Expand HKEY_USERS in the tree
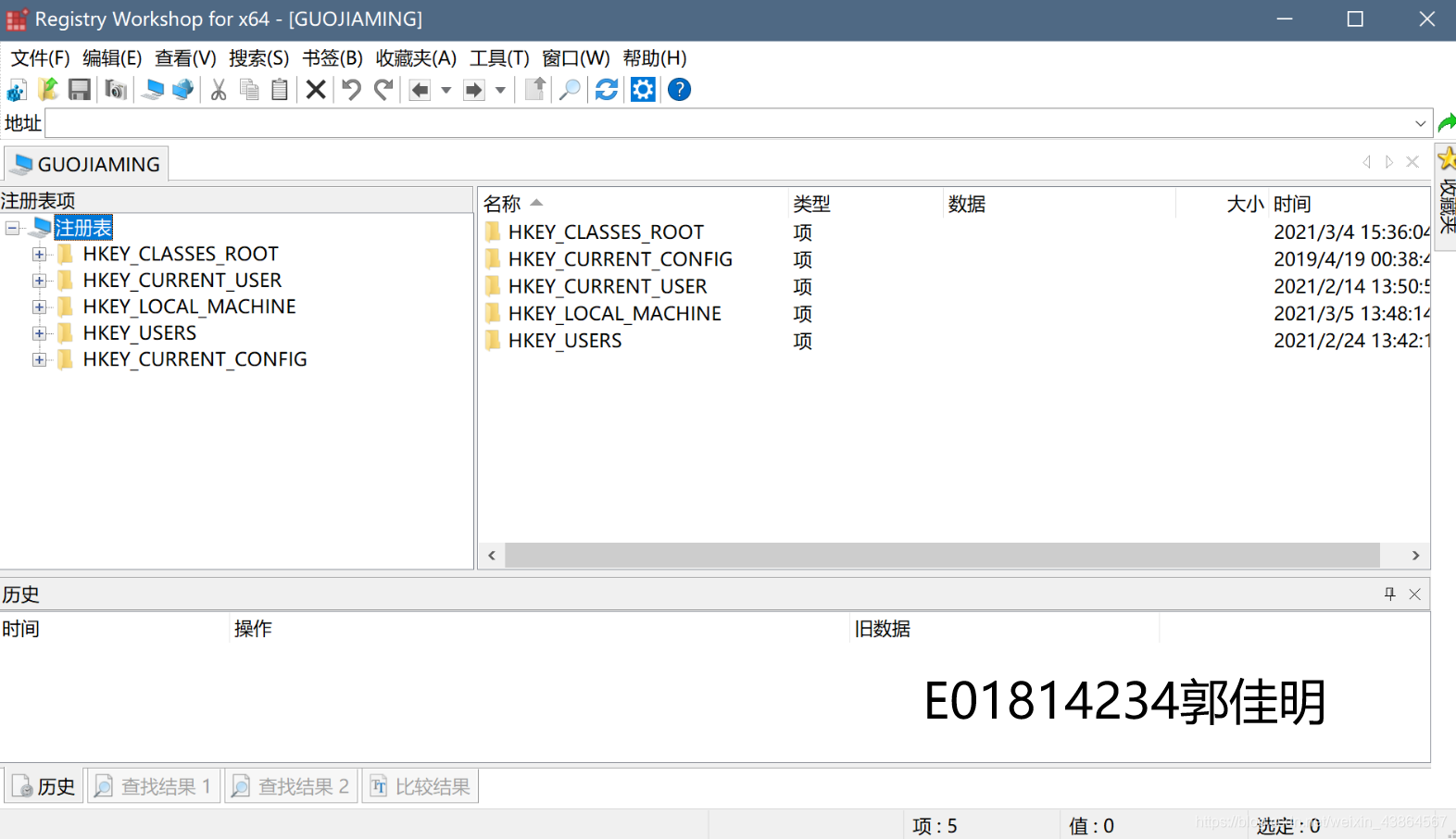The width and height of the screenshot is (1456, 839). coord(39,333)
